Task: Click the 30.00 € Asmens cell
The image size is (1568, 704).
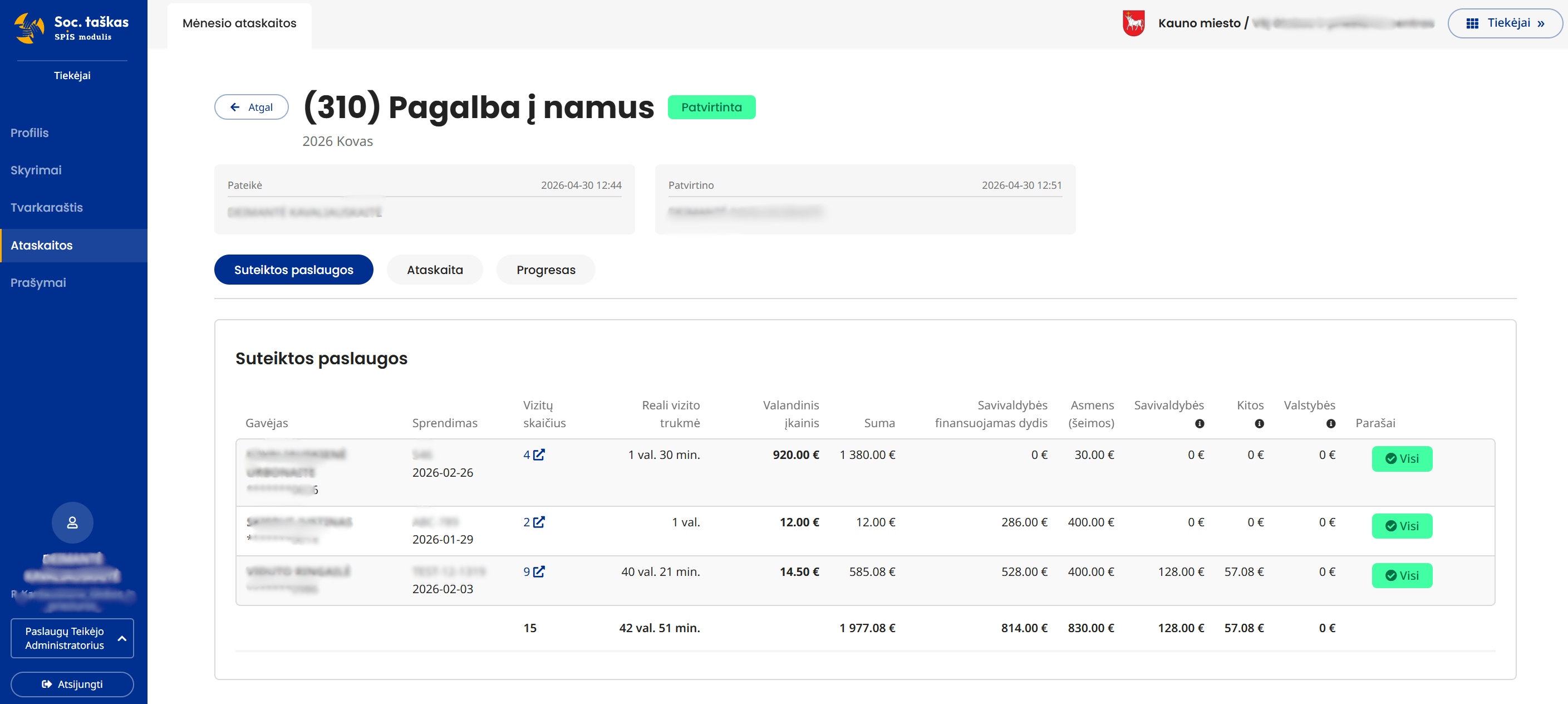Action: click(x=1094, y=455)
